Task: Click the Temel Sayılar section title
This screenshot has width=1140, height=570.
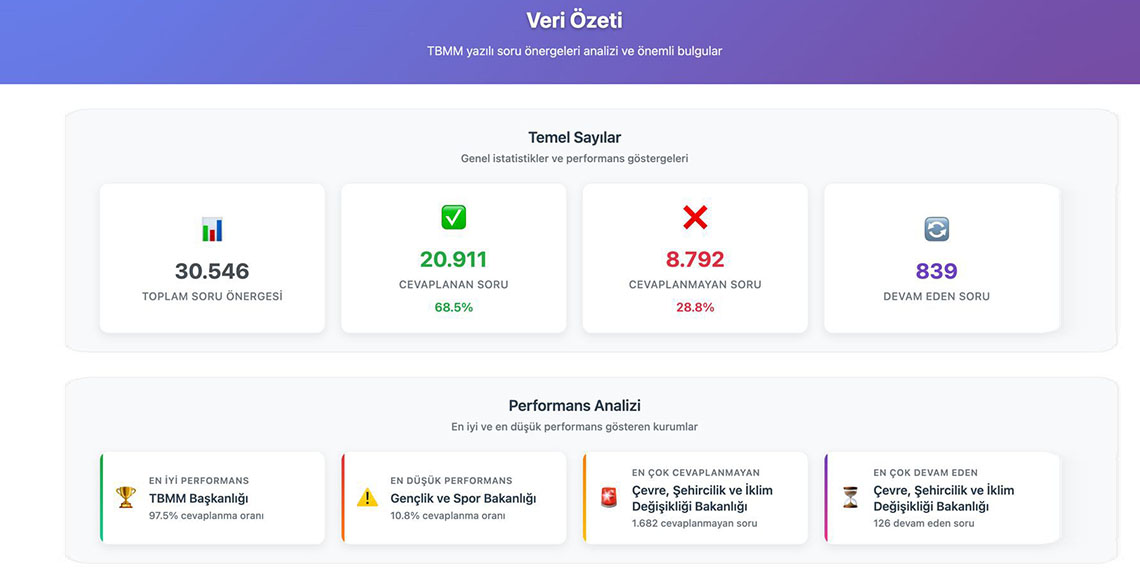Action: point(574,138)
